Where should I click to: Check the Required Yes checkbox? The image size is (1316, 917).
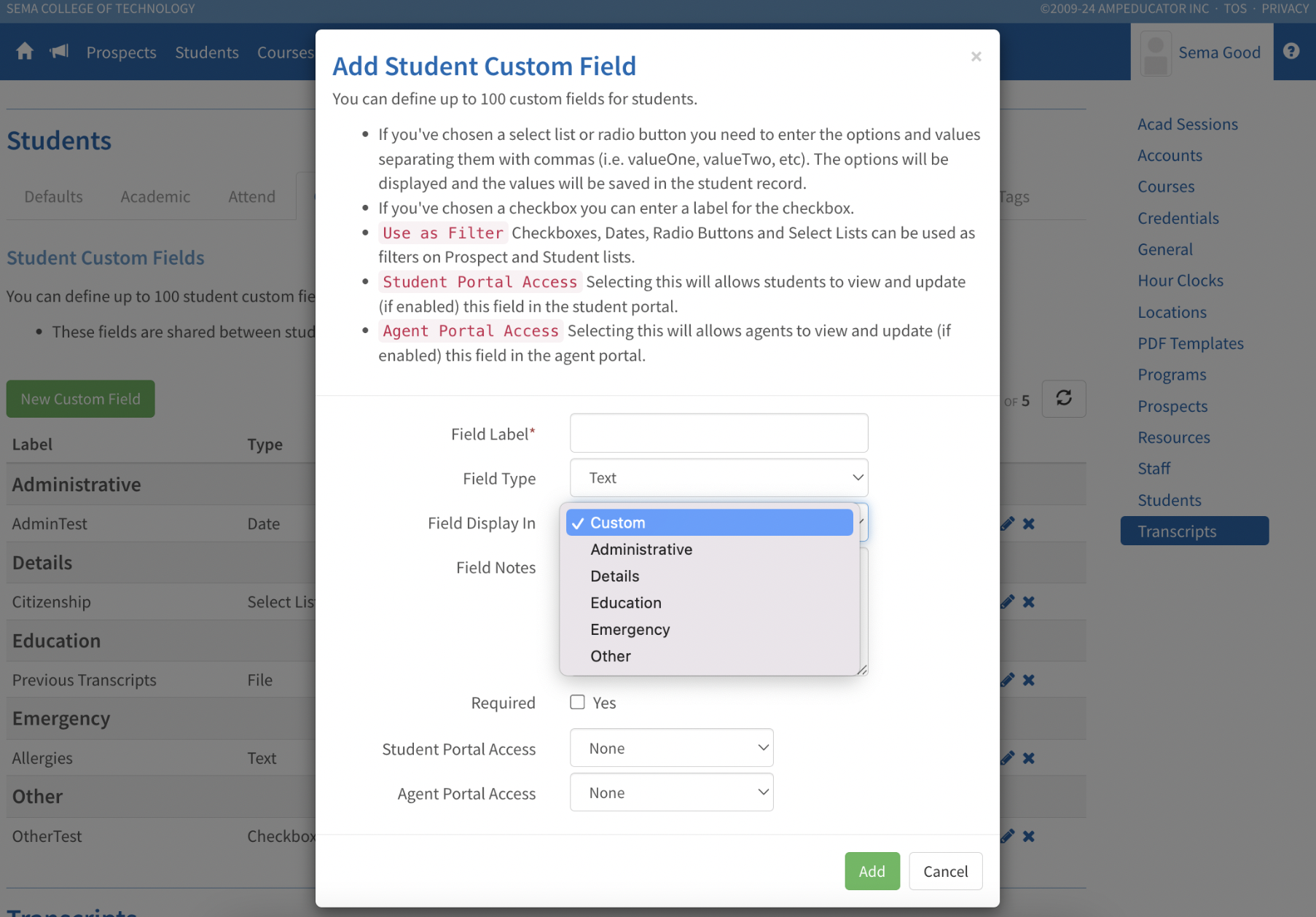pos(577,703)
